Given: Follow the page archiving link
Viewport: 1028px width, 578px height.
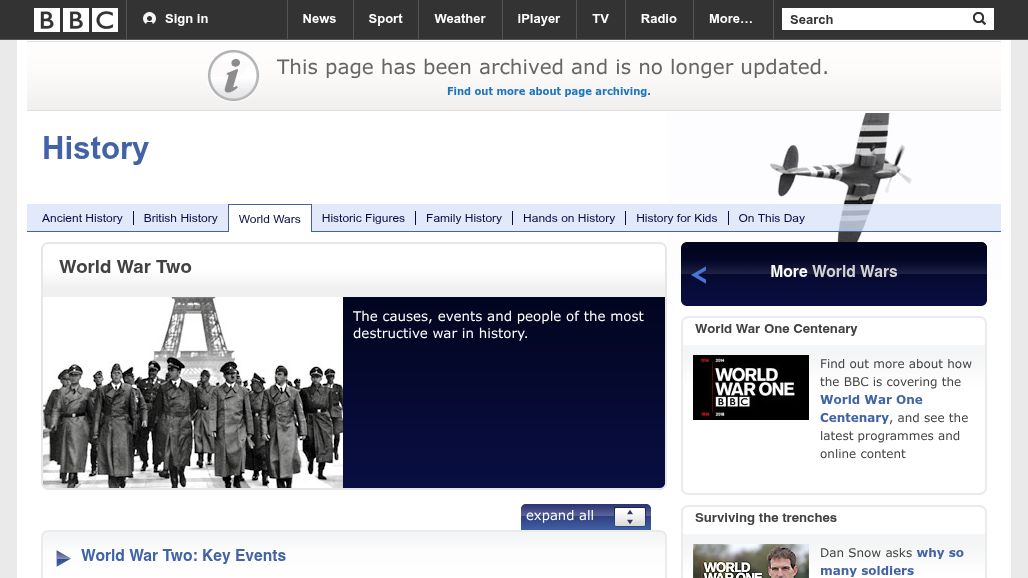Looking at the screenshot, I should click(548, 91).
